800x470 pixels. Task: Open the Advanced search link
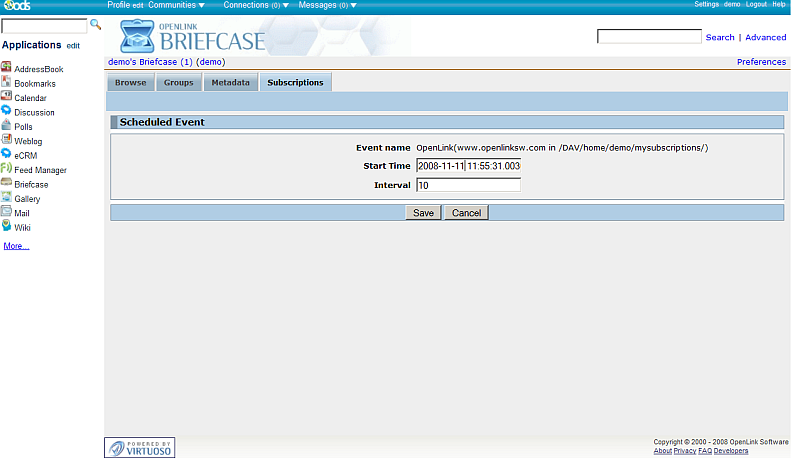pos(765,37)
